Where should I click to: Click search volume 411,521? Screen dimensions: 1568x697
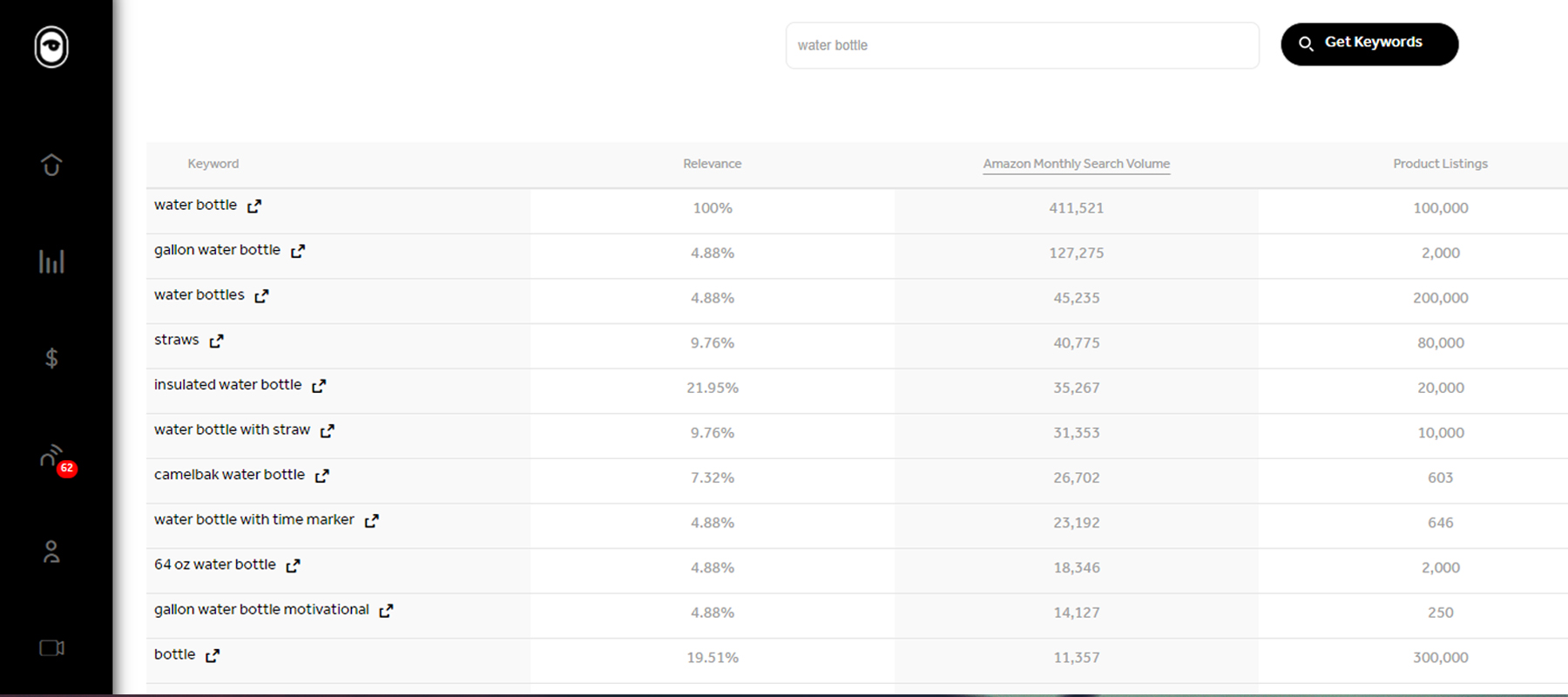pos(1077,208)
